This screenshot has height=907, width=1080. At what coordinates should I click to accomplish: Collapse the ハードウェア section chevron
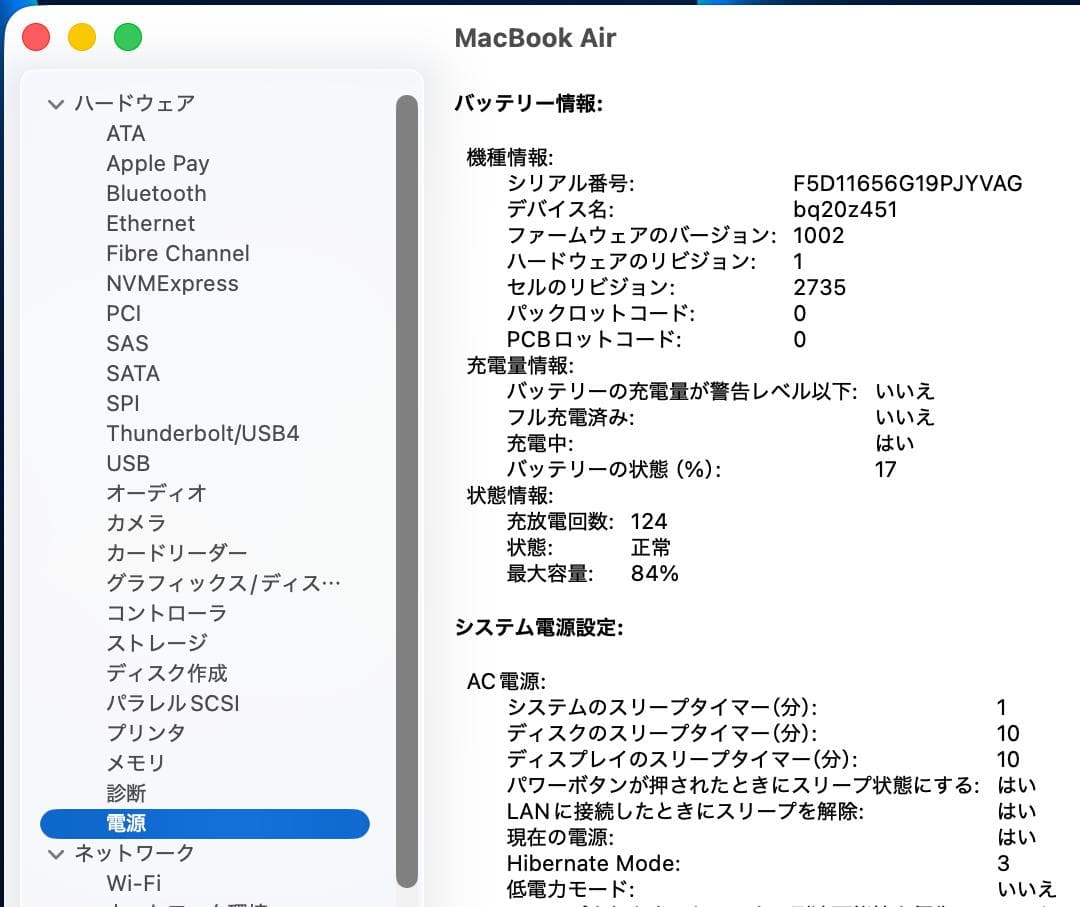coord(56,104)
